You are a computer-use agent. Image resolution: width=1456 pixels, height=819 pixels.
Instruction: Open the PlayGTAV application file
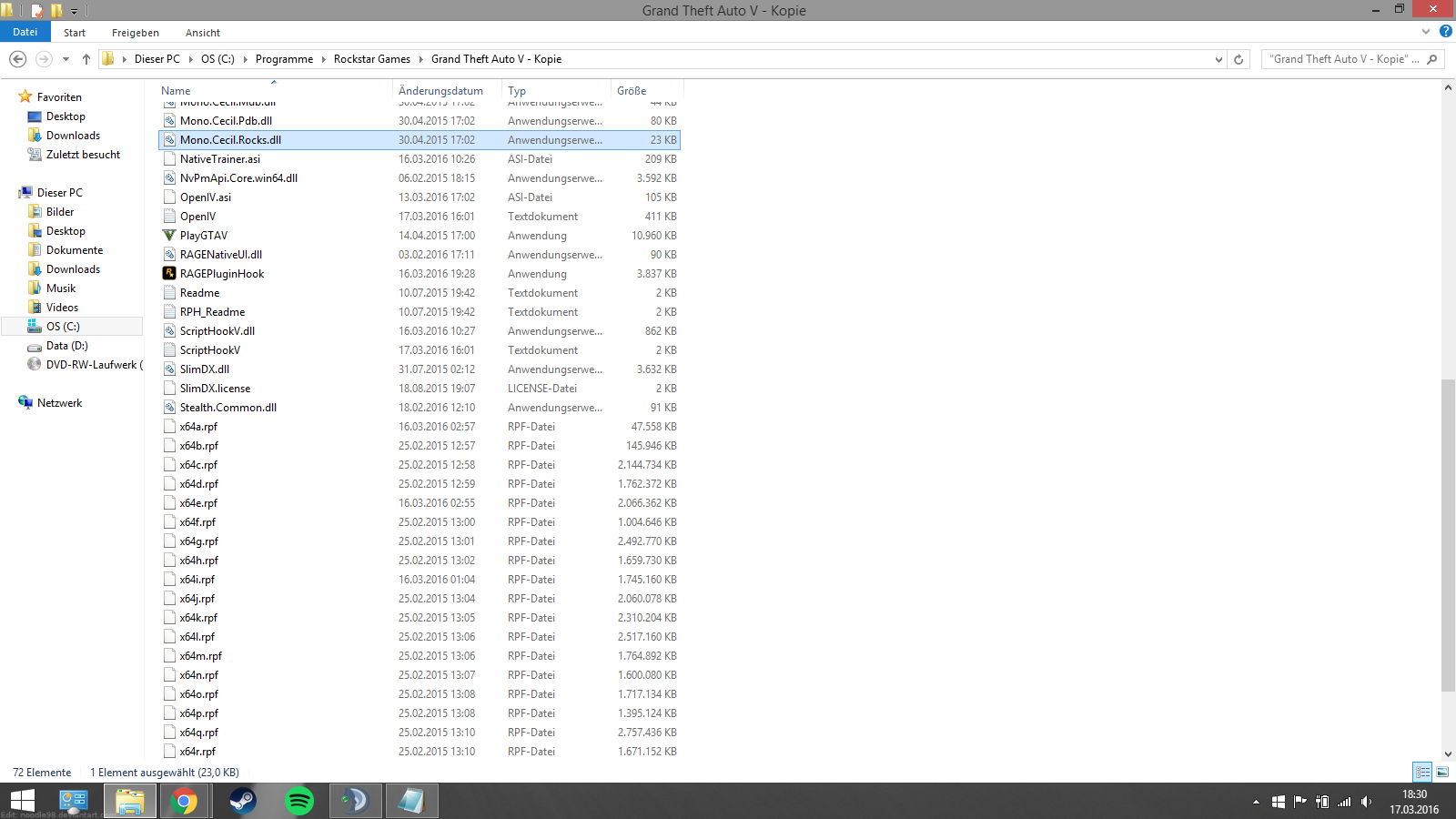[x=204, y=236]
